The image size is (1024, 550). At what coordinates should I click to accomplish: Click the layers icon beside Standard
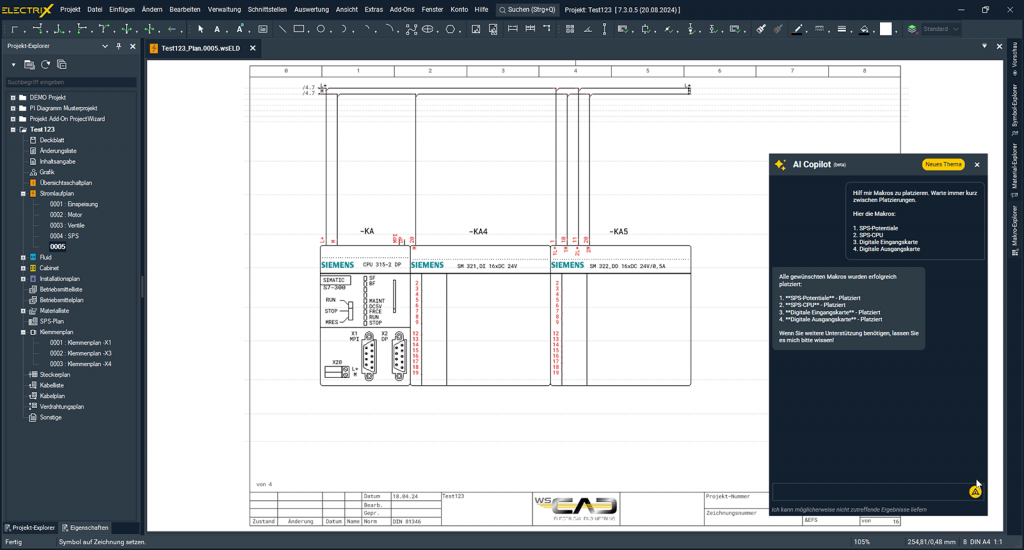912,29
